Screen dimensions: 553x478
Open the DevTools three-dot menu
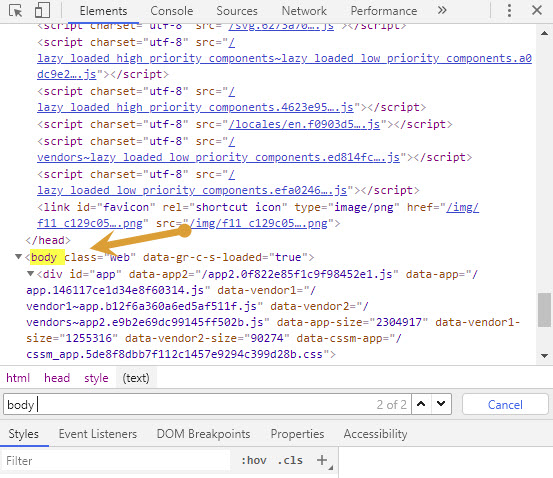click(509, 11)
